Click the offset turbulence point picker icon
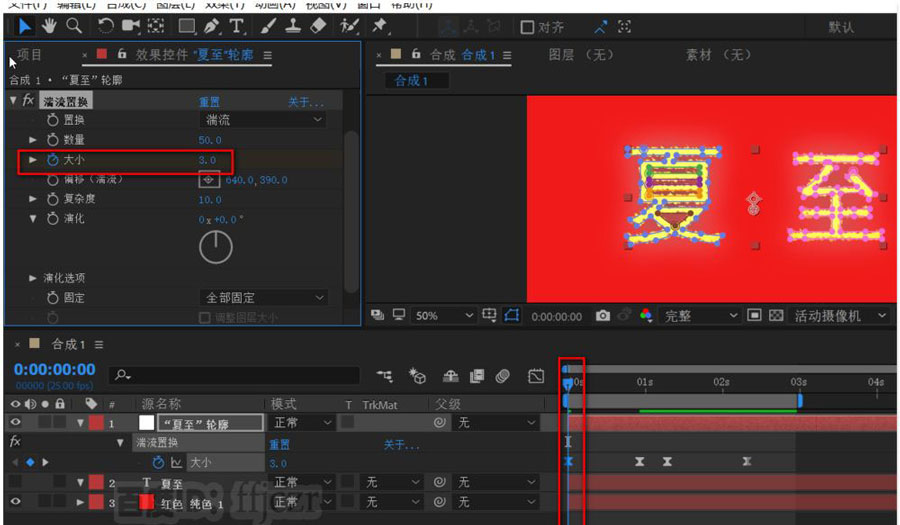Image resolution: width=900 pixels, height=525 pixels. (x=209, y=180)
